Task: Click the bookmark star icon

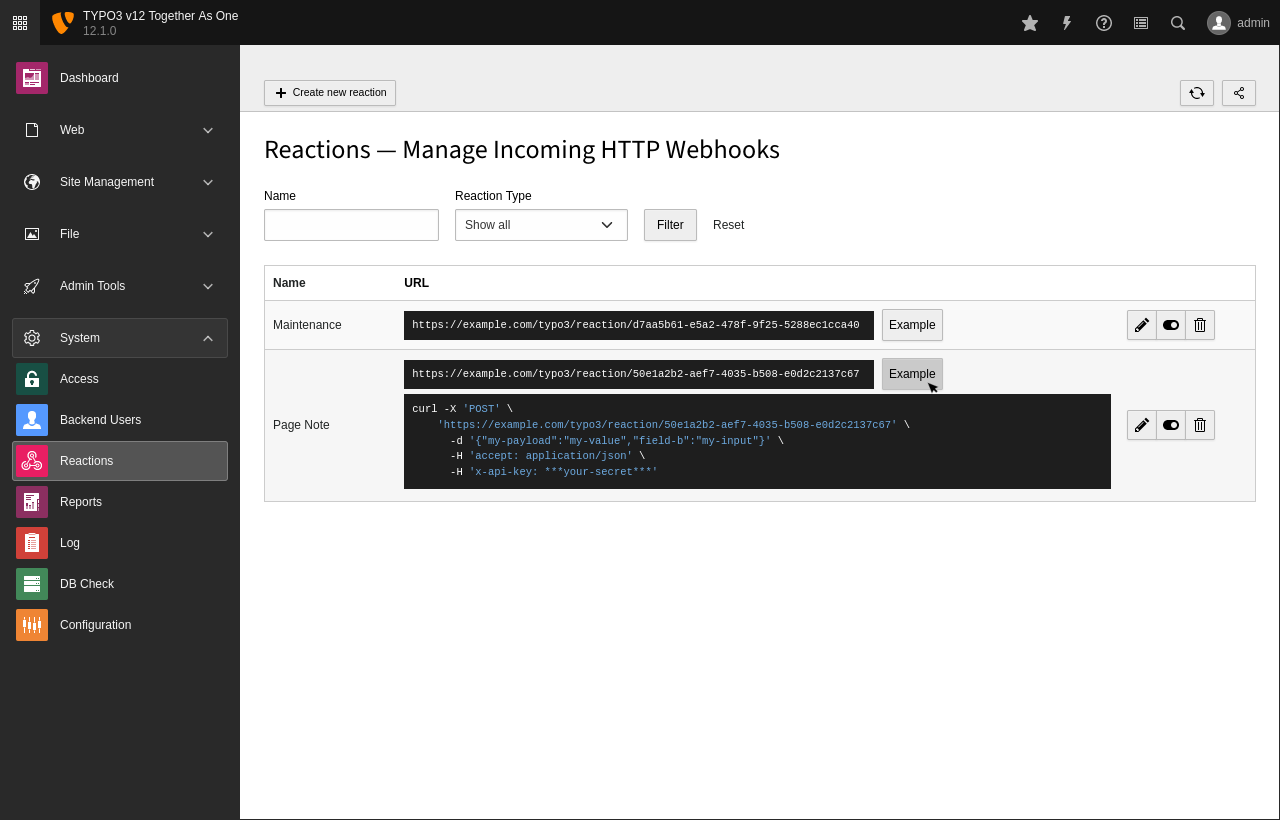Action: [1029, 22]
